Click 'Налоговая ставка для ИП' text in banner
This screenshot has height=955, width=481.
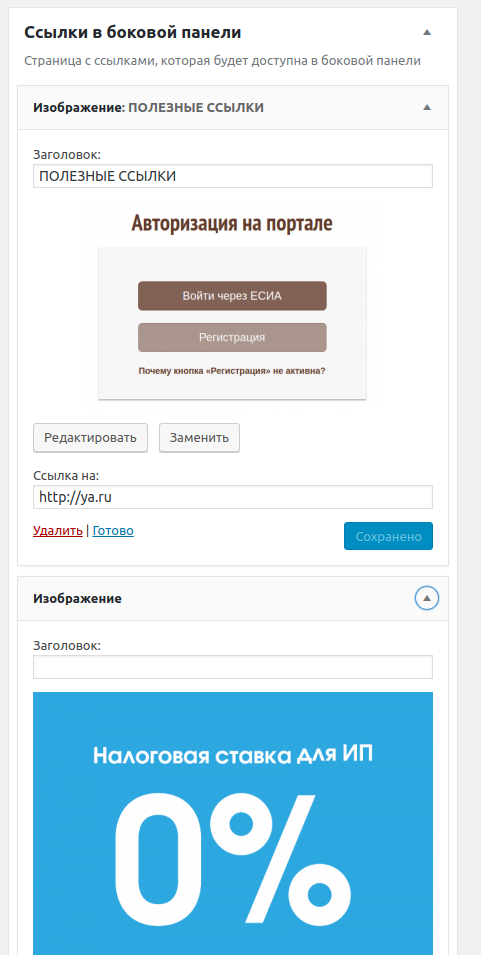point(233,756)
